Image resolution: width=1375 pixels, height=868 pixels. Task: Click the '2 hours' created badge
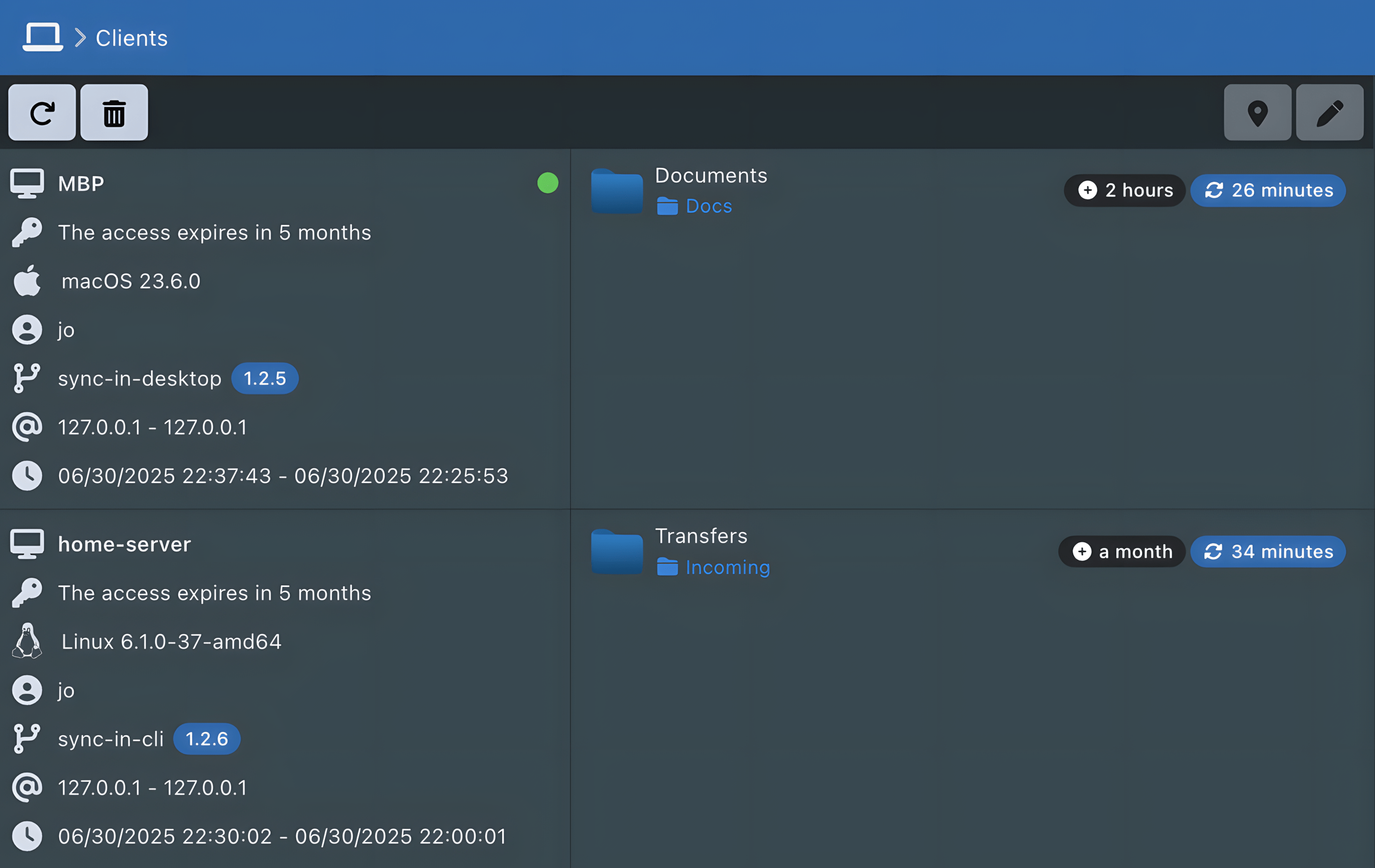1125,190
